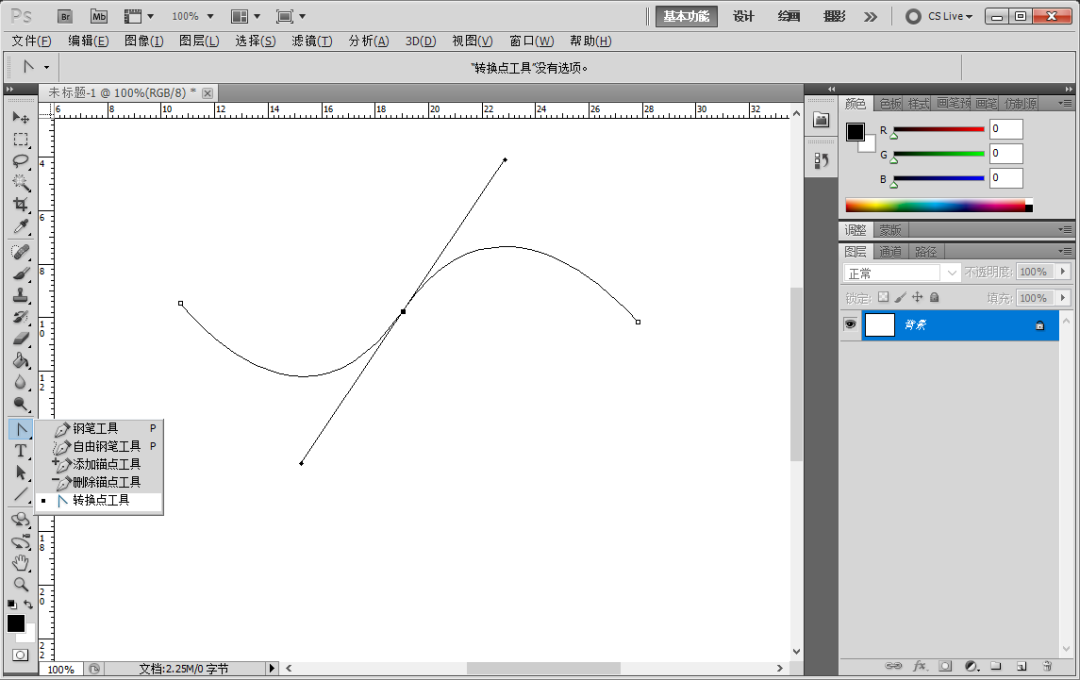
Task: Select the Eyedropper tool
Action: pos(21,227)
